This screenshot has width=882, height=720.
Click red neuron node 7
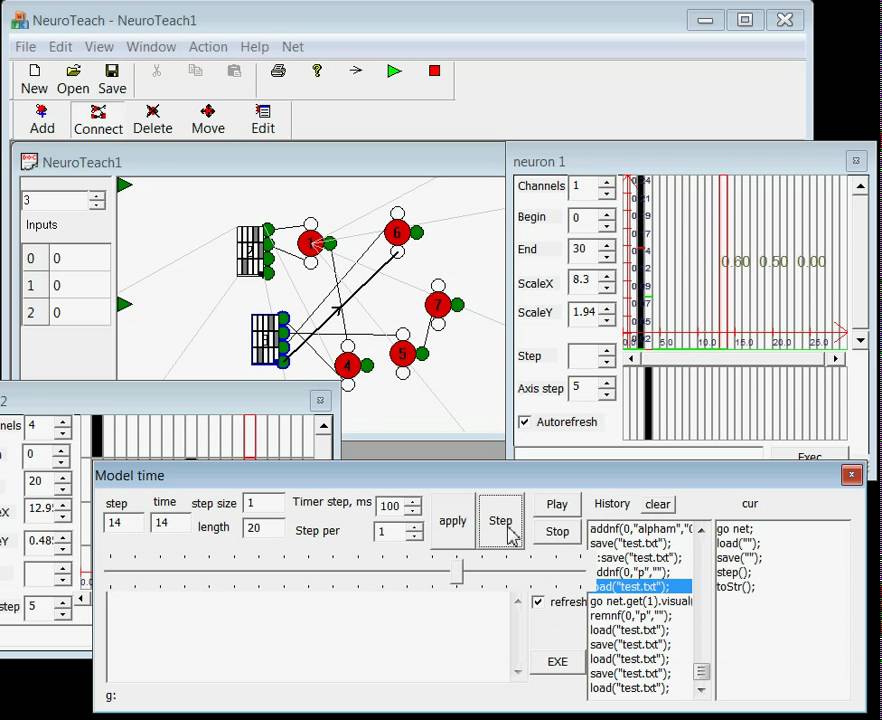(x=438, y=305)
